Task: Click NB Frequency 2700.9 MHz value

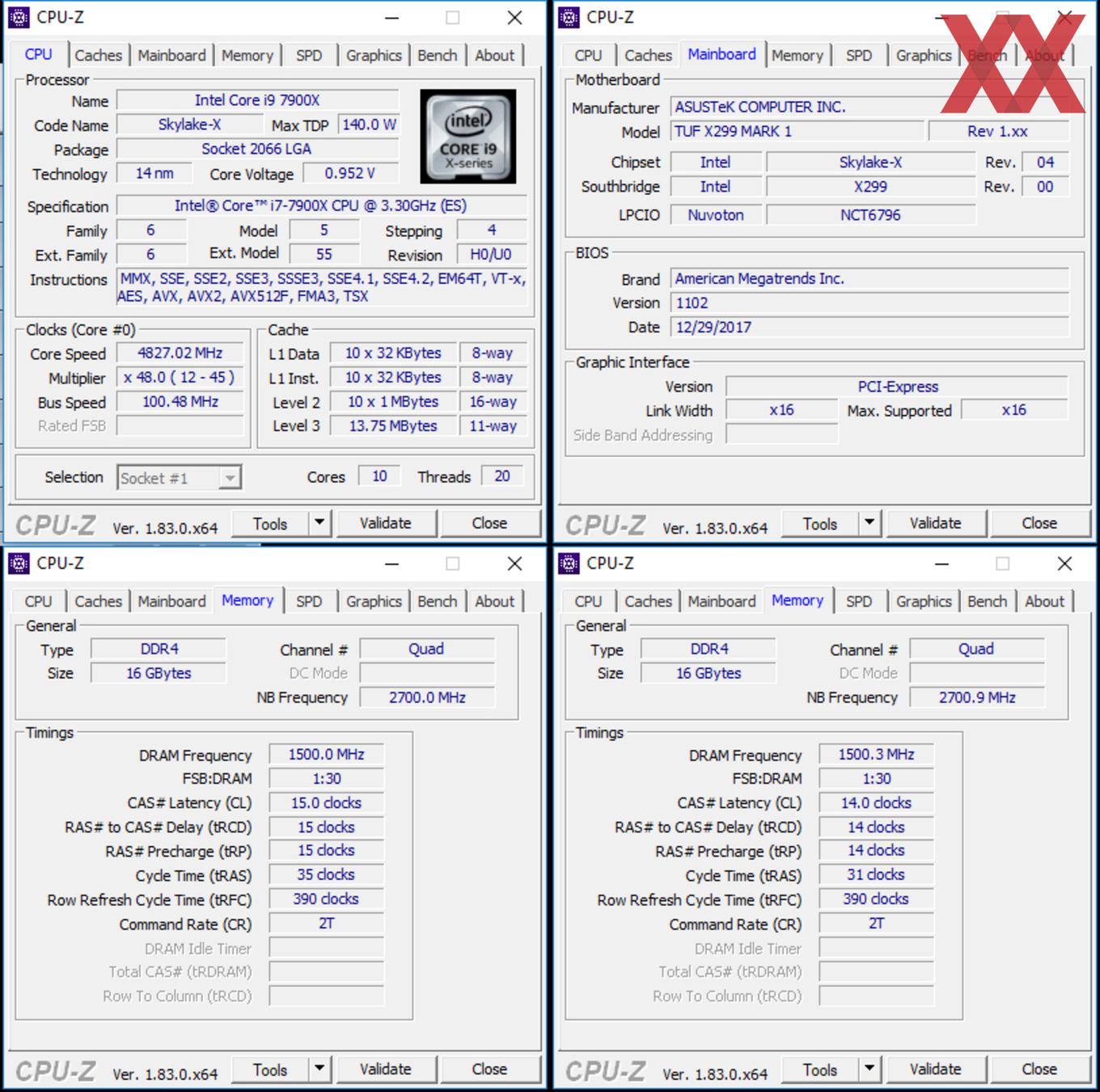Action: point(977,697)
